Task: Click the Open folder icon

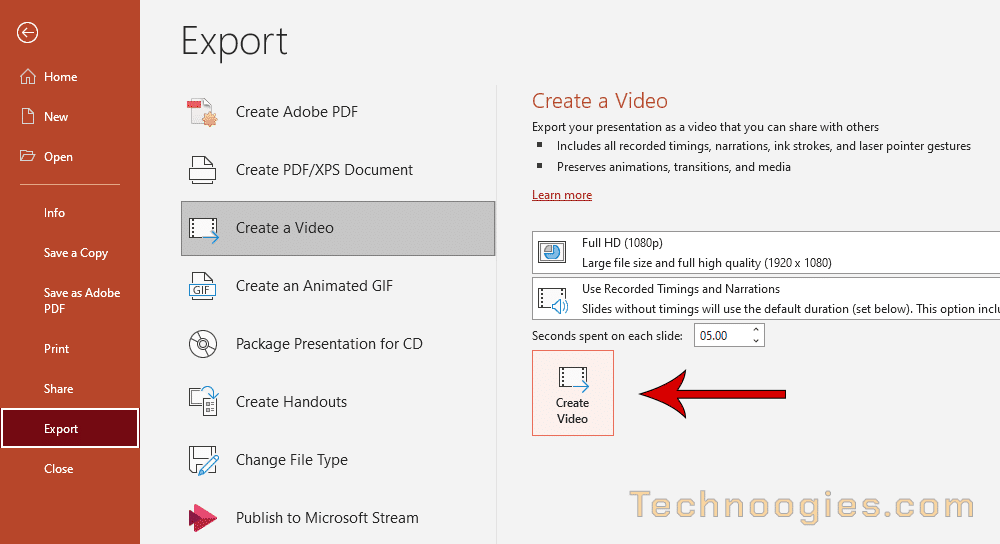Action: point(27,156)
